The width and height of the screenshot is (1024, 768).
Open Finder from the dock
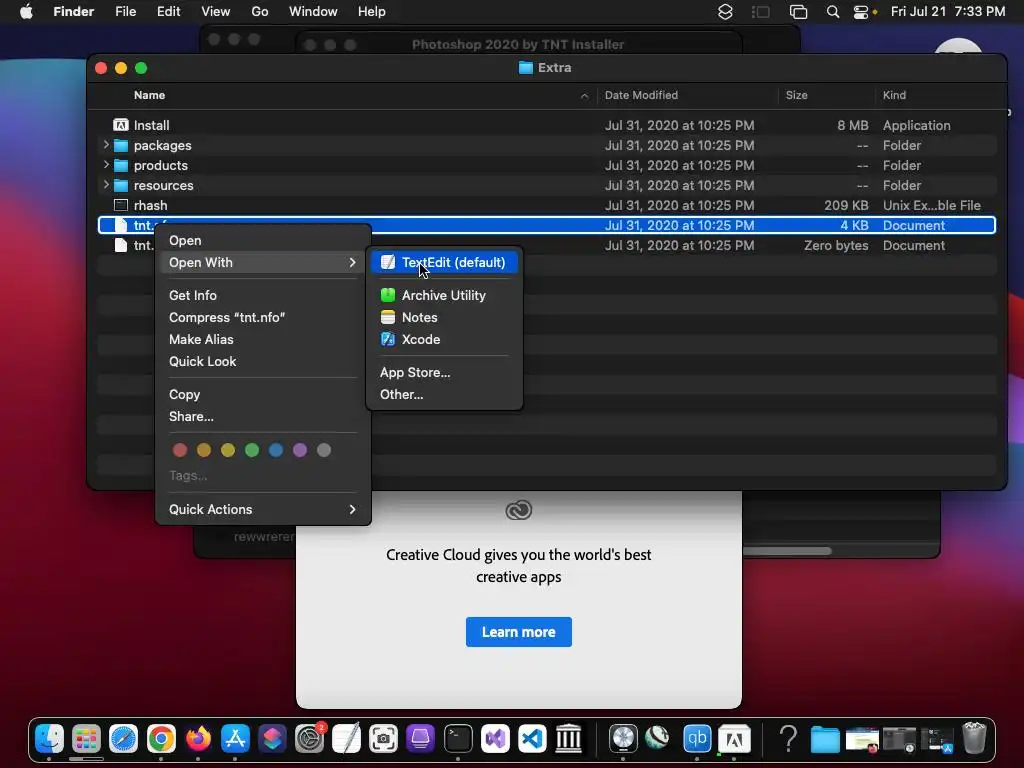pyautogui.click(x=49, y=739)
